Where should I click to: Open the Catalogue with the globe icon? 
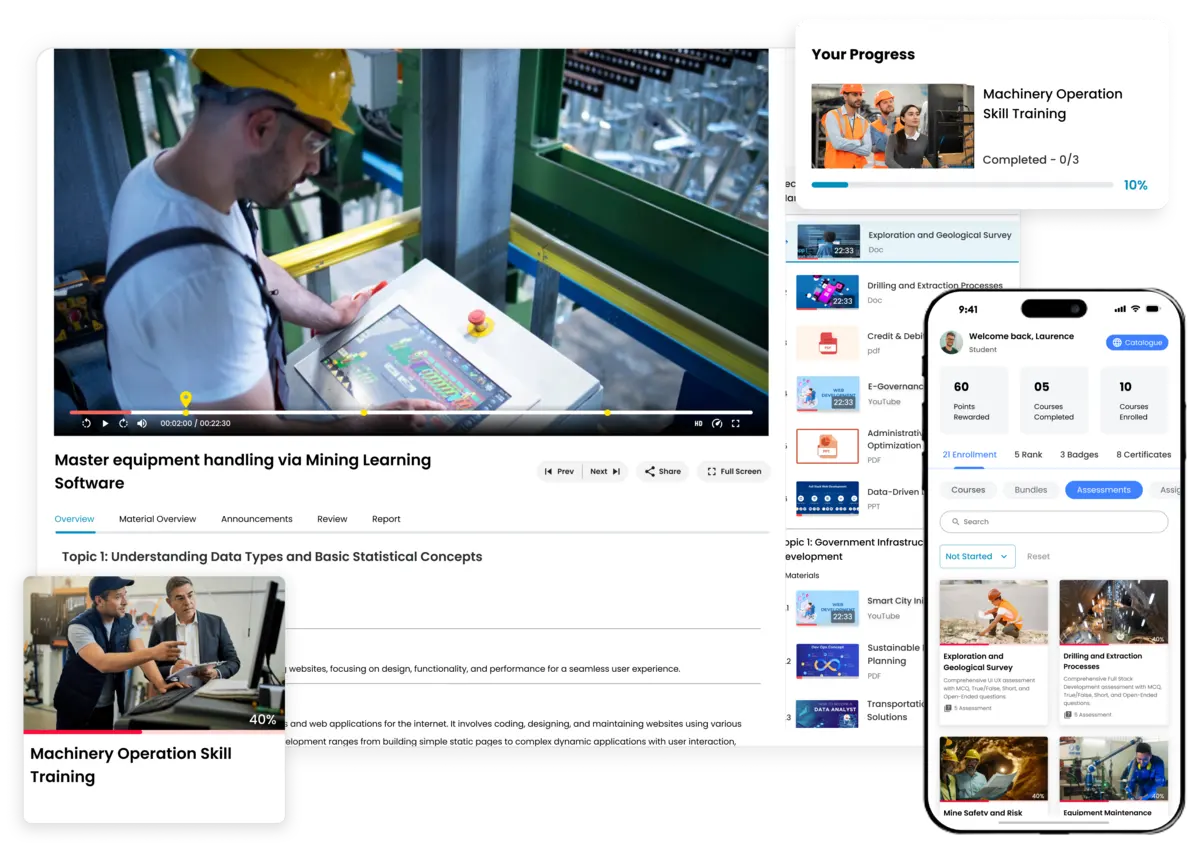[1136, 342]
